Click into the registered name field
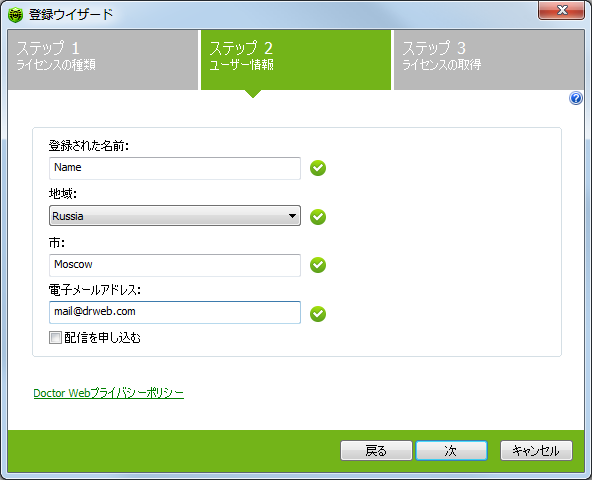Viewport: 592px width, 480px height. coord(175,168)
